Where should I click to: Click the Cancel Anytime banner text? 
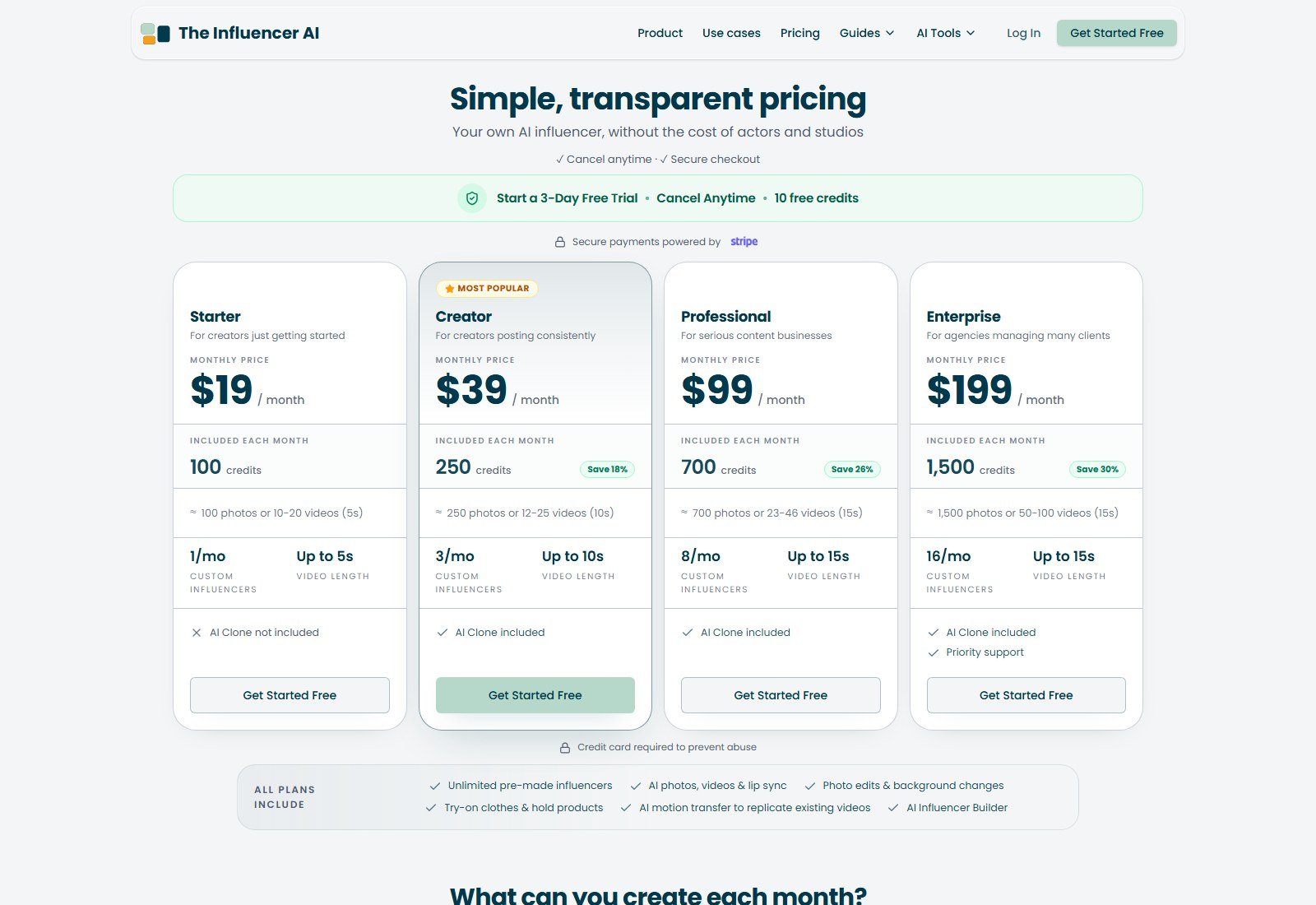pyautogui.click(x=706, y=198)
